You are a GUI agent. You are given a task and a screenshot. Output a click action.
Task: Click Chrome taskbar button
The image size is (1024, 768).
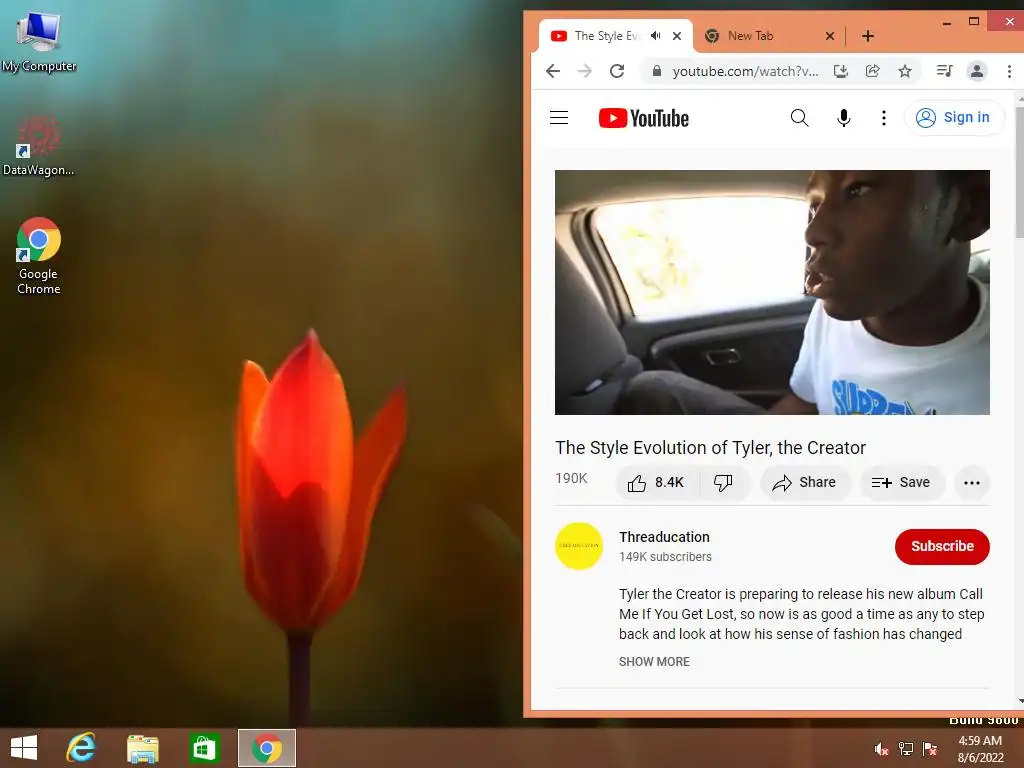click(x=267, y=748)
